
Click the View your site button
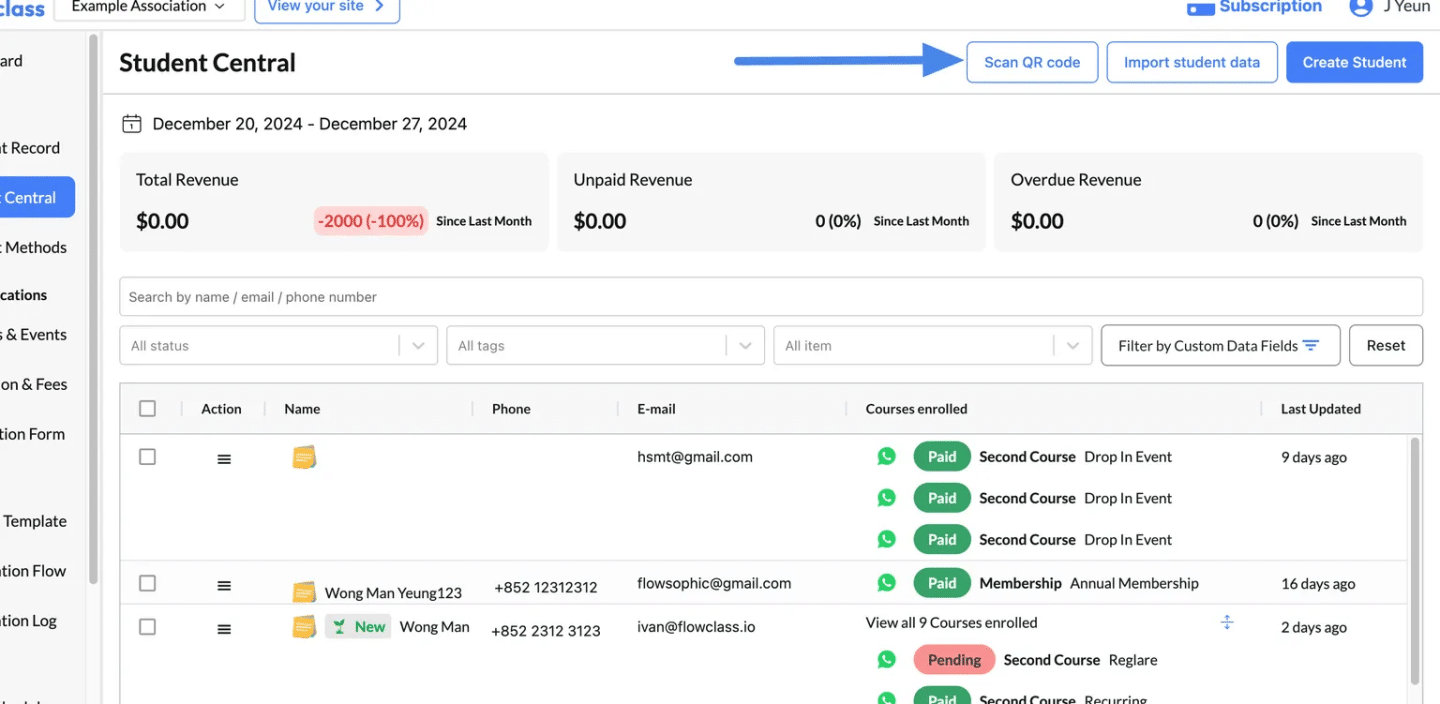click(327, 8)
